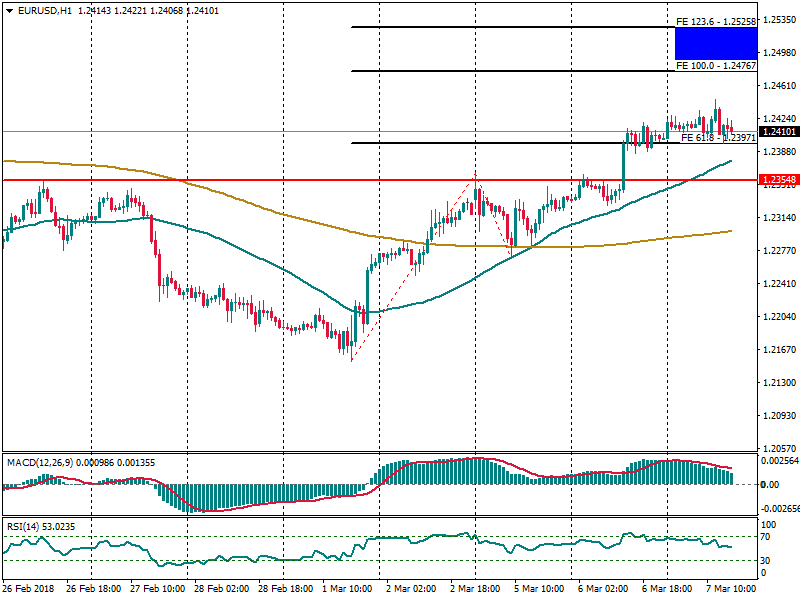Click the 7 Mar 10:00 time label
Screen dimensions: 800x600
729,589
